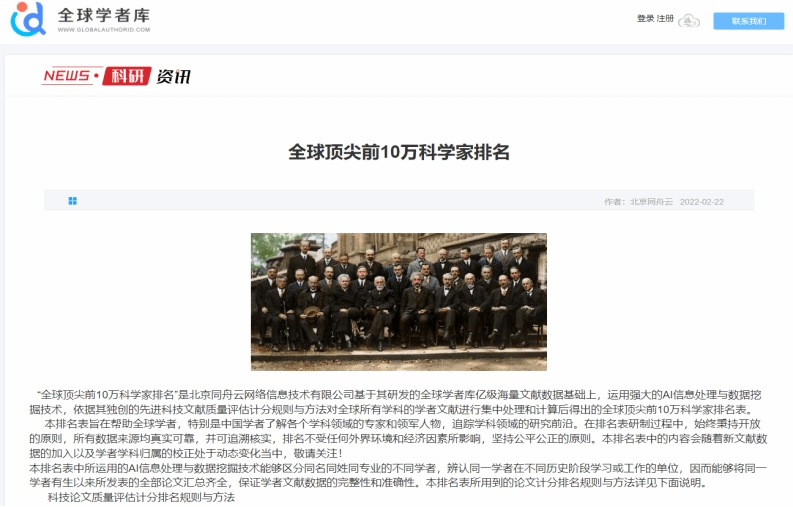Click the red 科研 label
Screen dimensions: 793x507
(x=126, y=76)
